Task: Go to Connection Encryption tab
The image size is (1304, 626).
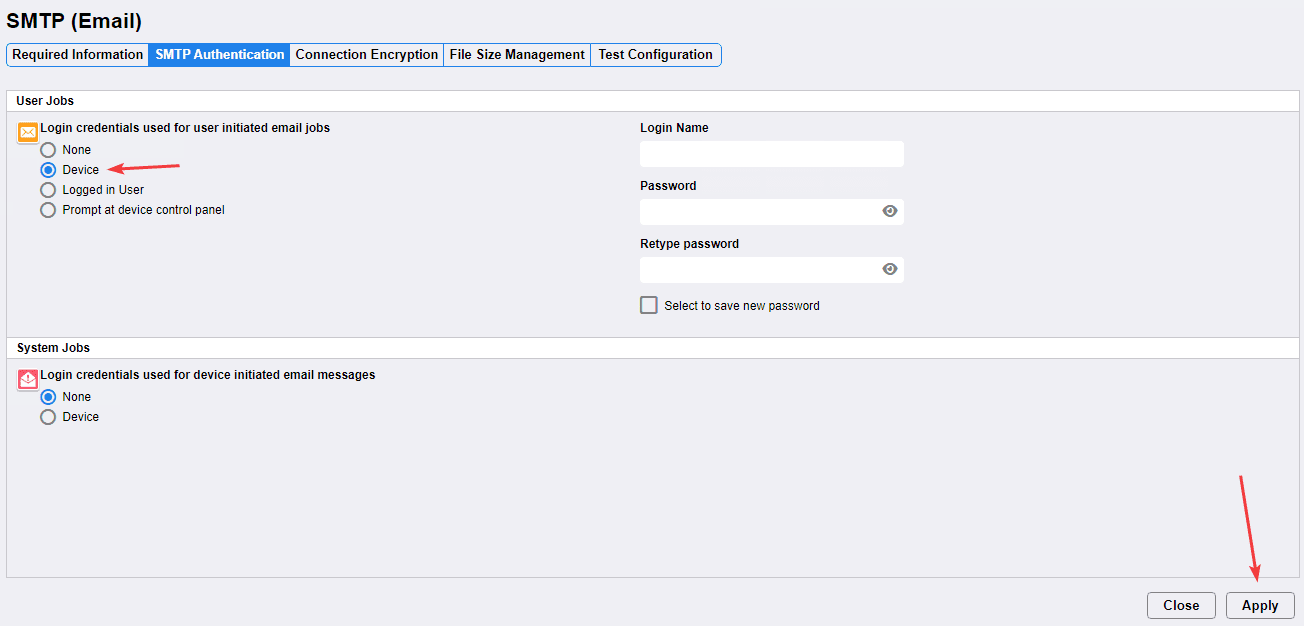Action: 366,55
